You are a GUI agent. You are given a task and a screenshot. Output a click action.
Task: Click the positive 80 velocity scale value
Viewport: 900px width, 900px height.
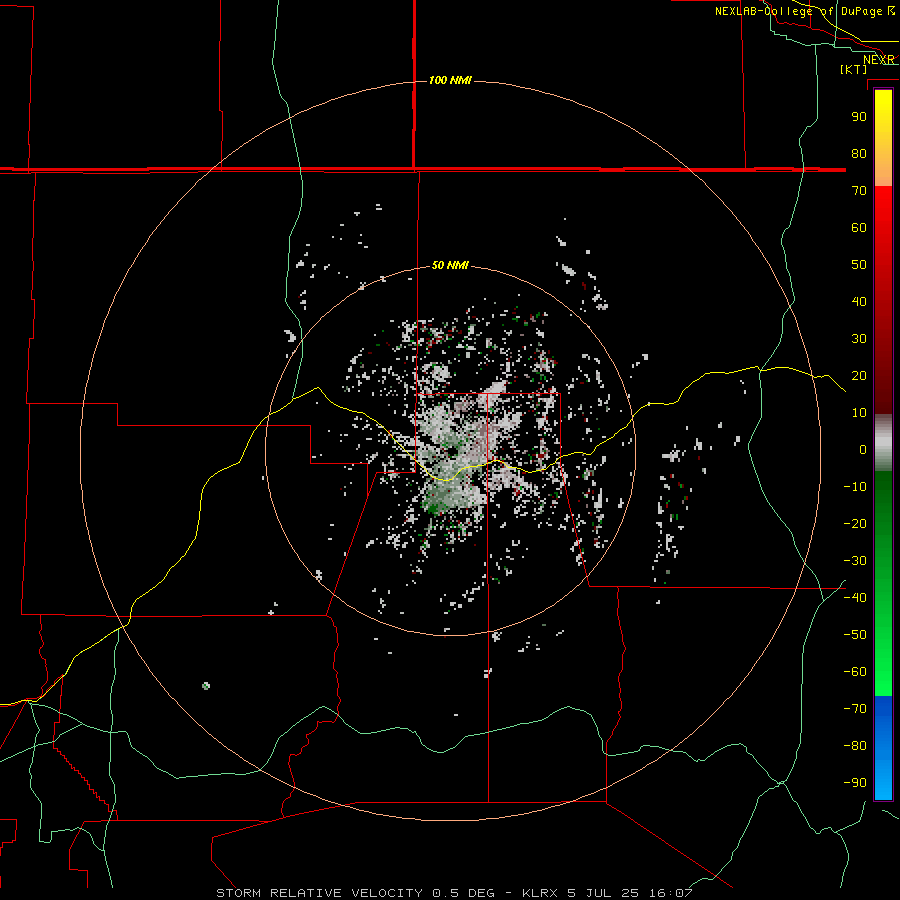[x=859, y=153]
